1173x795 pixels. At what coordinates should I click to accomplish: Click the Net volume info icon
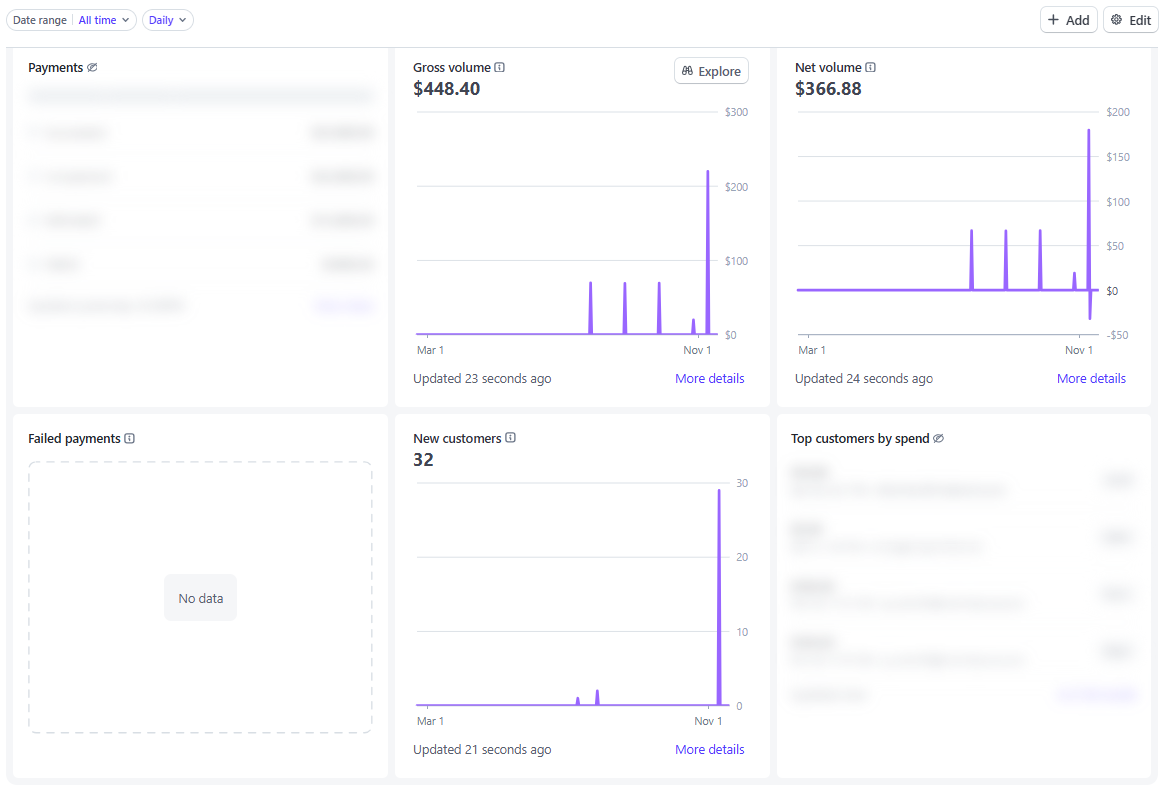pyautogui.click(x=872, y=67)
